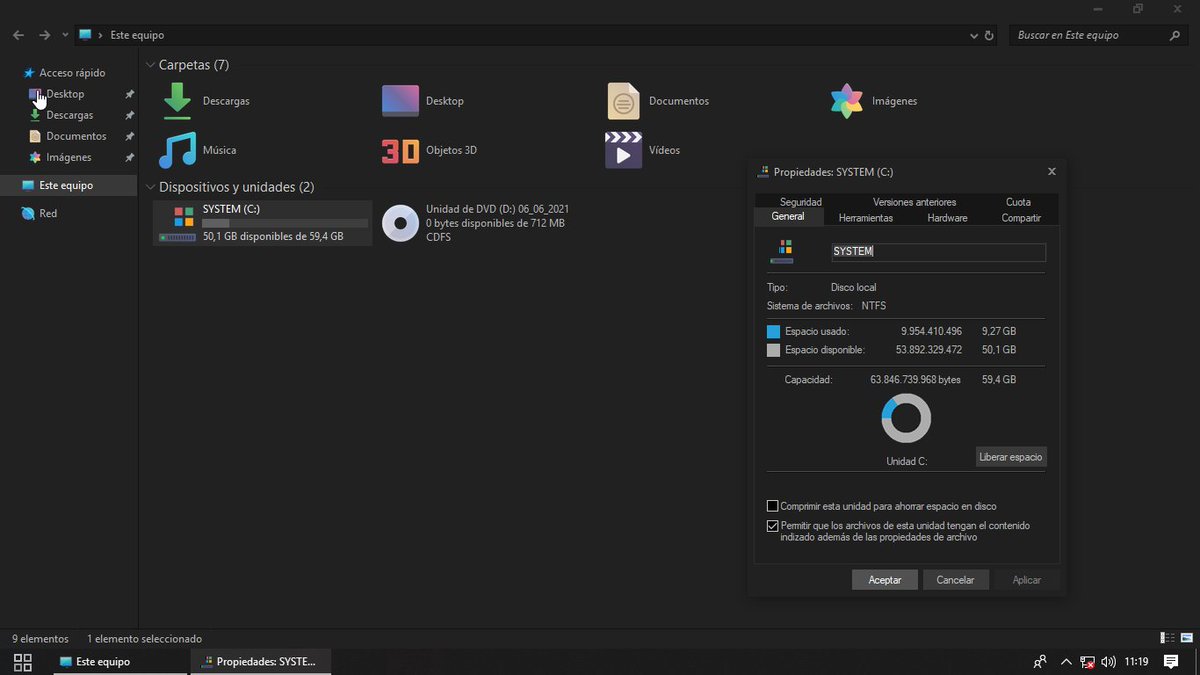
Task: Click the breadcrumb chevron before Este equipo
Action: (101, 35)
